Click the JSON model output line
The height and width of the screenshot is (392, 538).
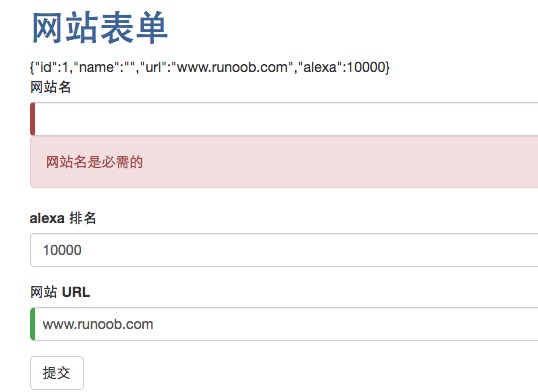click(x=210, y=67)
